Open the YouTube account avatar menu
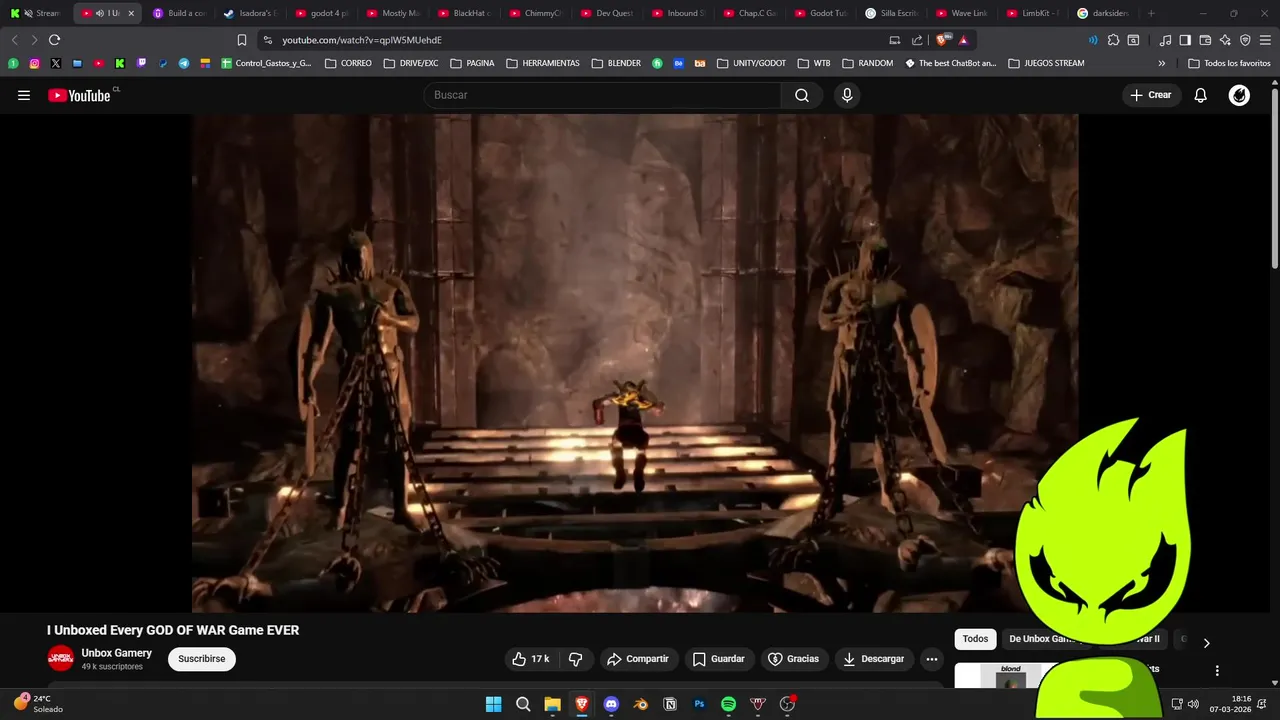Viewport: 1280px width, 720px height. [x=1239, y=95]
